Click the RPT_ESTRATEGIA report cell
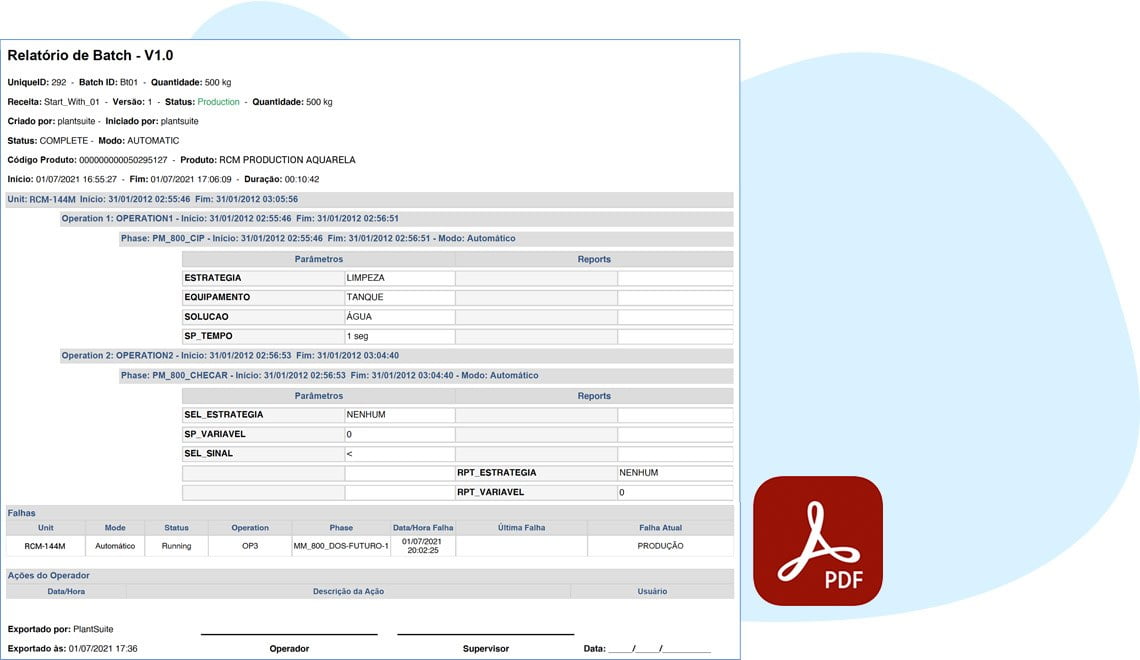 point(537,472)
